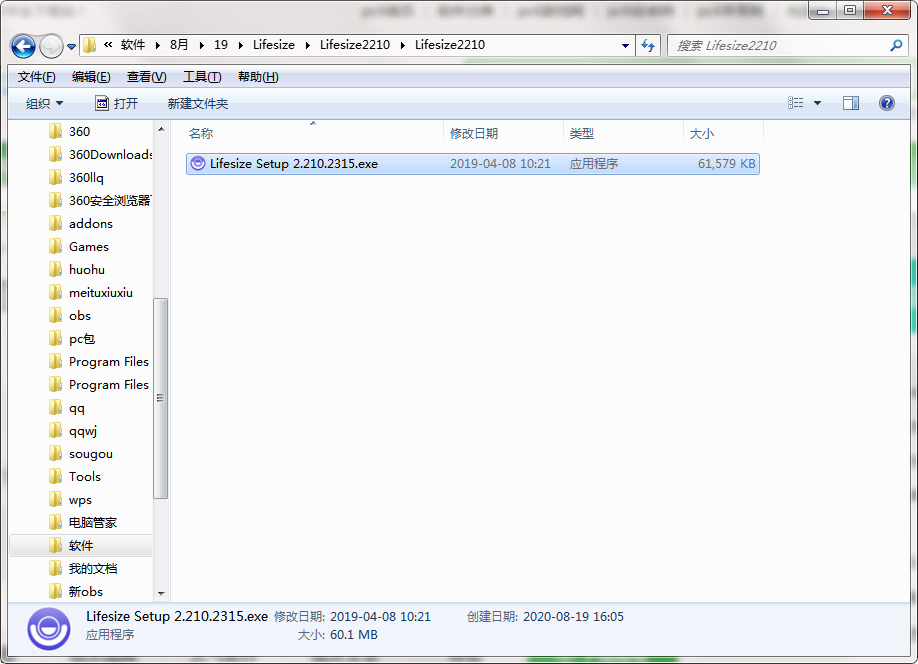Click the Lifesize exe file icon in list
This screenshot has height=664, width=918.
(x=198, y=164)
